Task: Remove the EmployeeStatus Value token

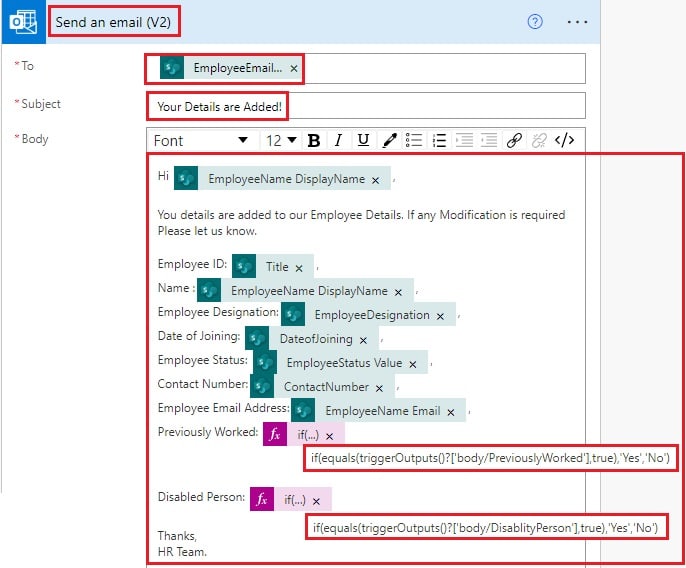Action: [x=413, y=364]
